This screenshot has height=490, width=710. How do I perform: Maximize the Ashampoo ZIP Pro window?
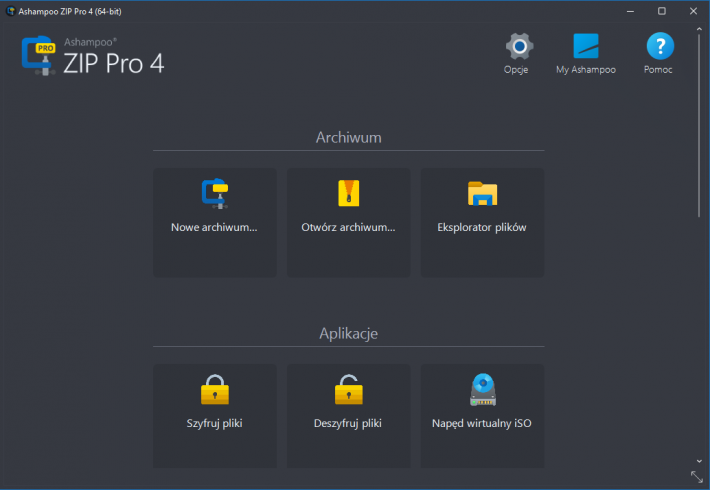662,11
